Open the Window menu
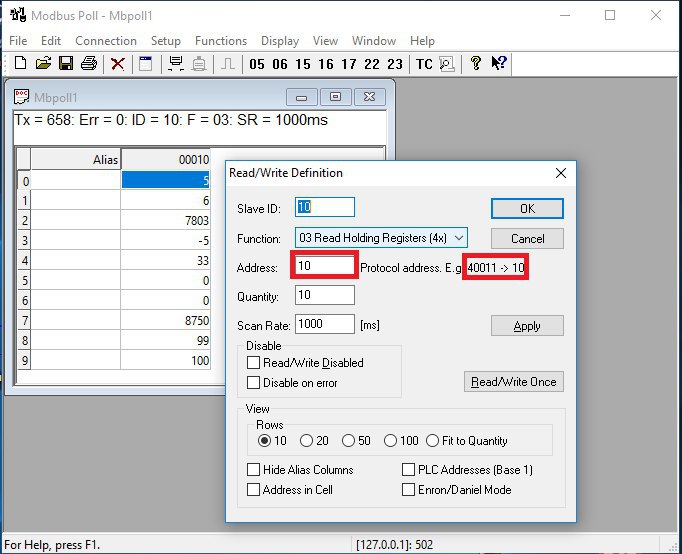 374,41
